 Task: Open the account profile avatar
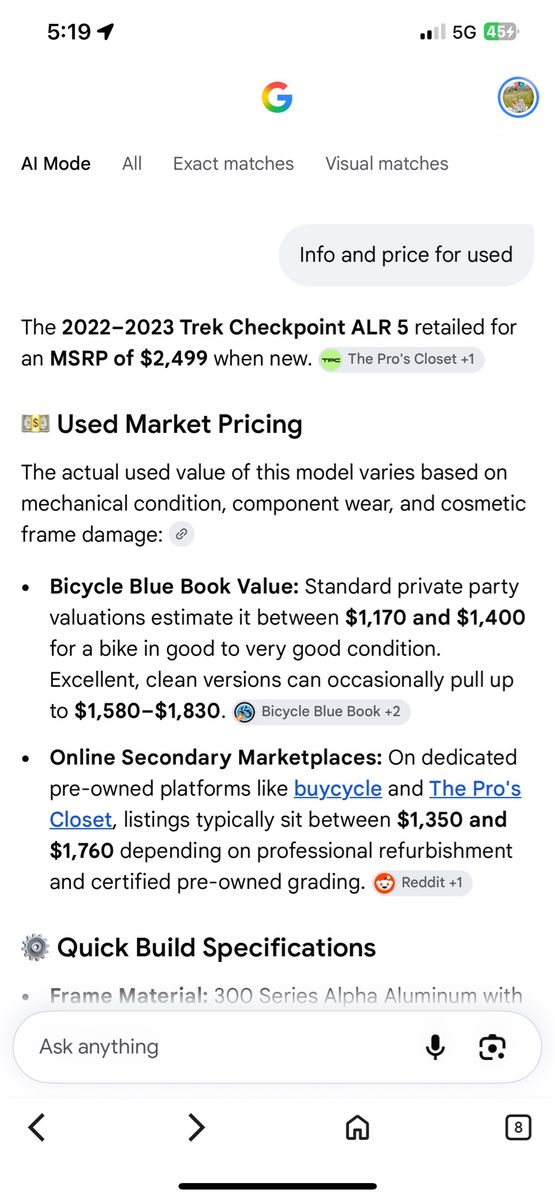(x=518, y=97)
